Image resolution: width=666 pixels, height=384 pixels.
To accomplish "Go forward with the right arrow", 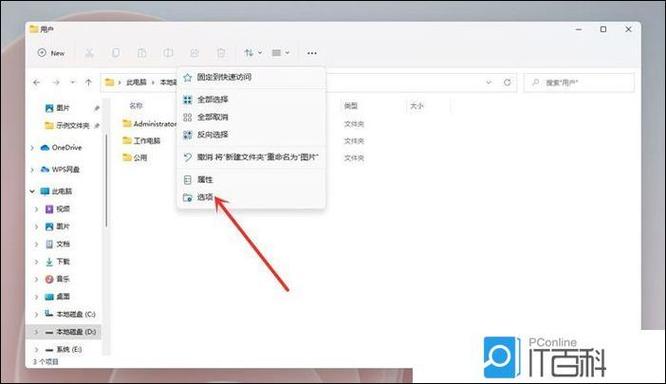I will [56, 82].
